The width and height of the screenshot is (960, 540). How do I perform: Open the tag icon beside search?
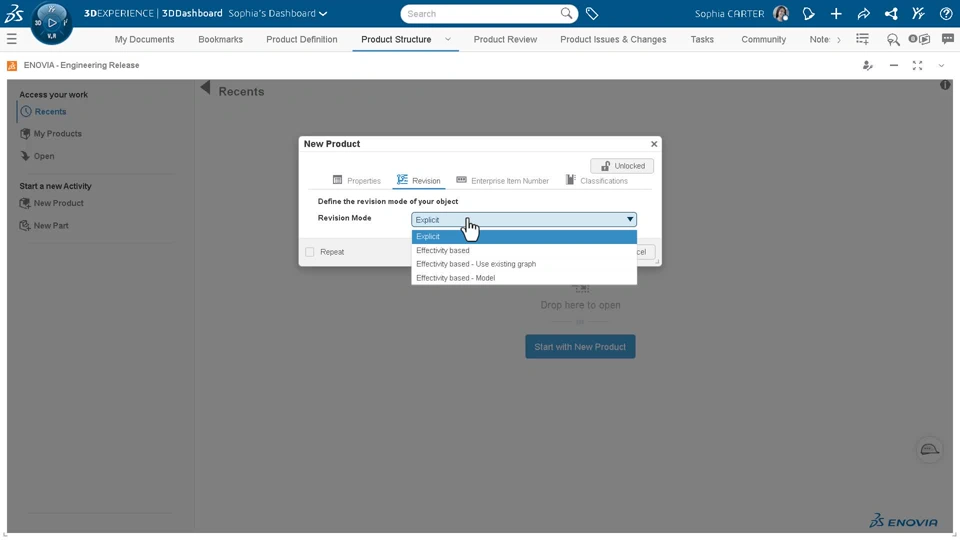point(592,13)
